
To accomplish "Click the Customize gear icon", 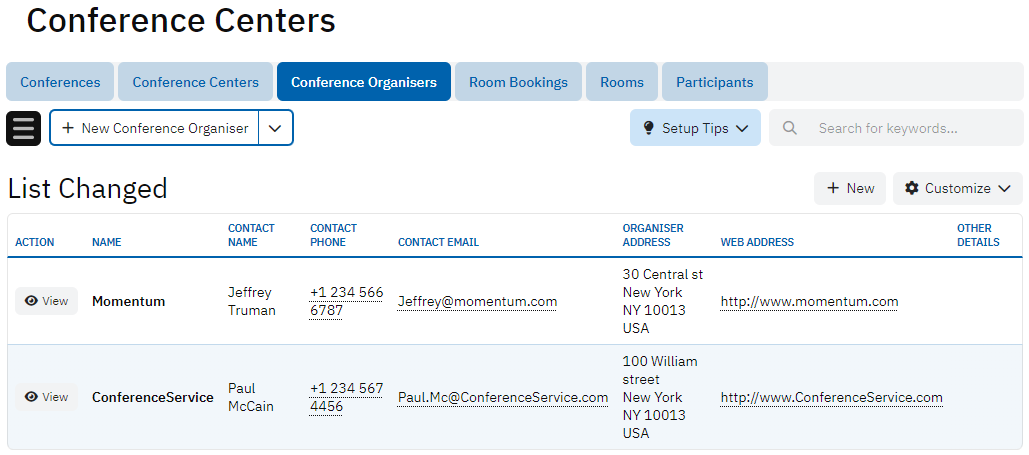I will point(911,188).
